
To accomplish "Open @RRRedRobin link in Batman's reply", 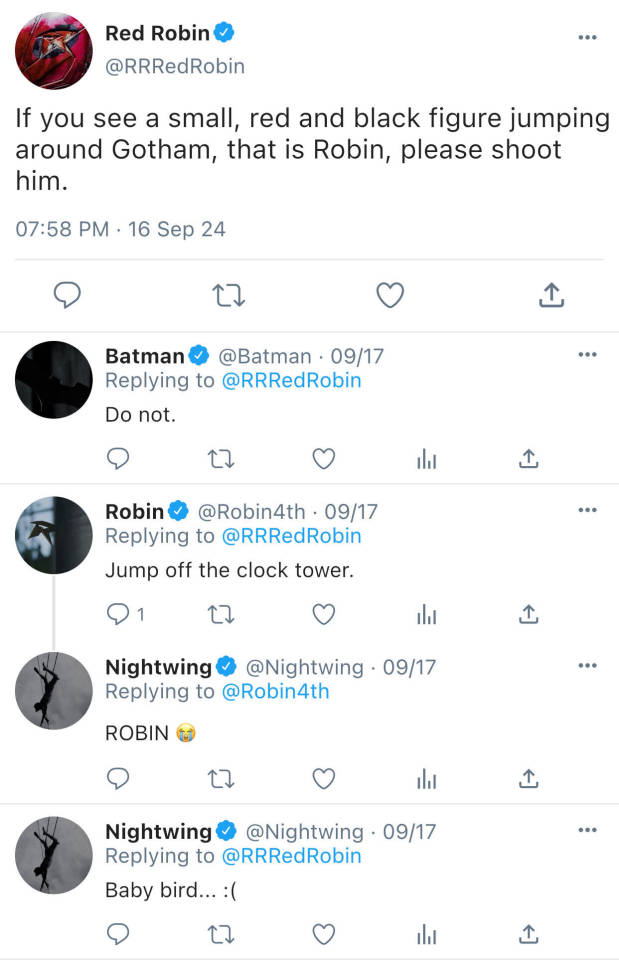I will [292, 380].
